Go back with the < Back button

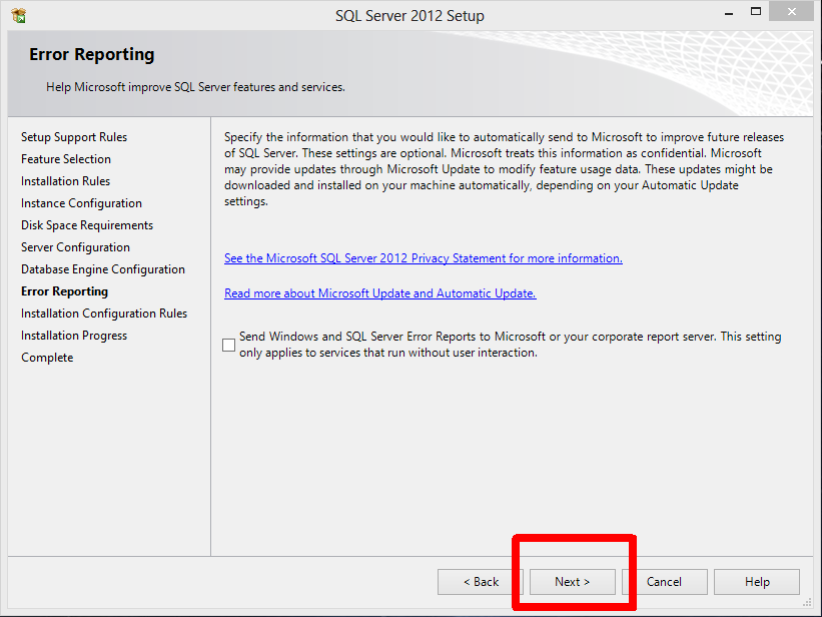pos(480,582)
